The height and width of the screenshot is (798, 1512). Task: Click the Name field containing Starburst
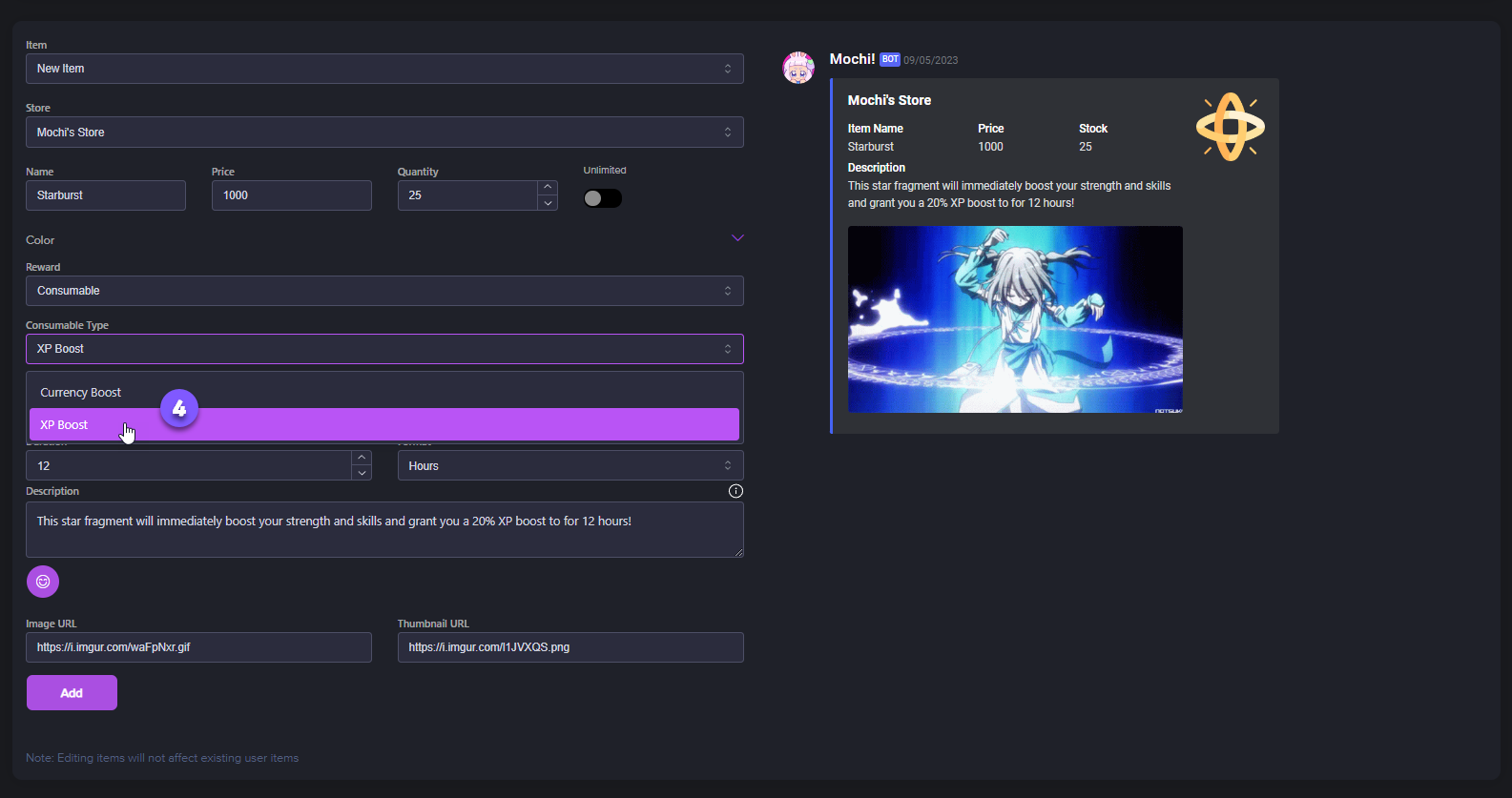tap(106, 195)
